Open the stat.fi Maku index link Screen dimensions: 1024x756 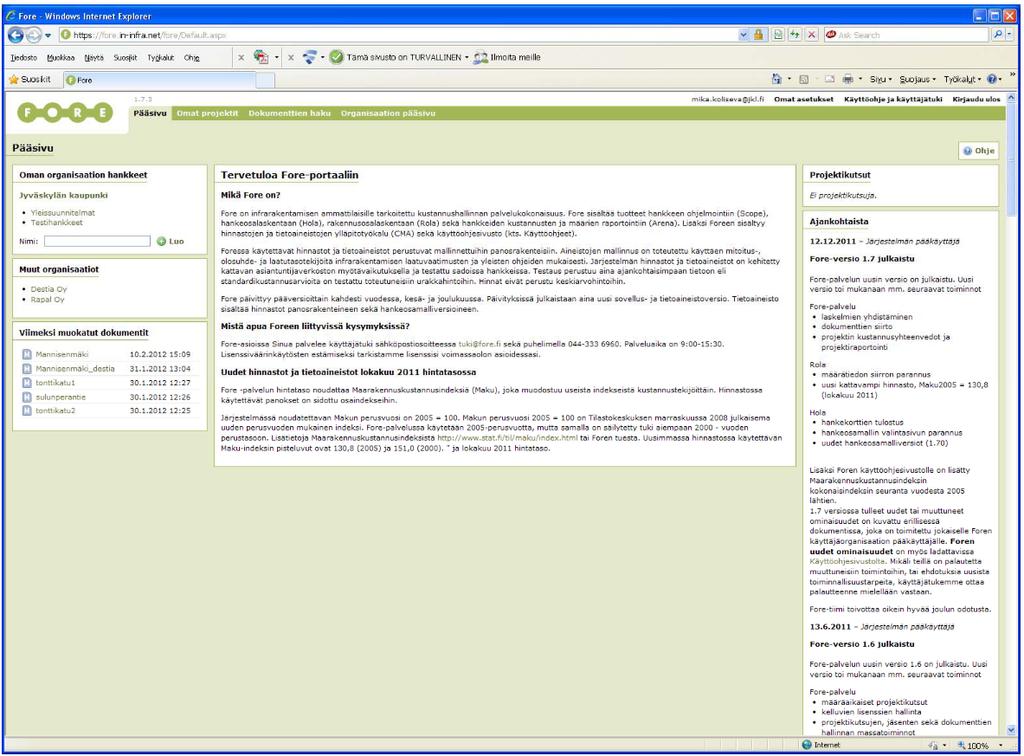point(507,438)
